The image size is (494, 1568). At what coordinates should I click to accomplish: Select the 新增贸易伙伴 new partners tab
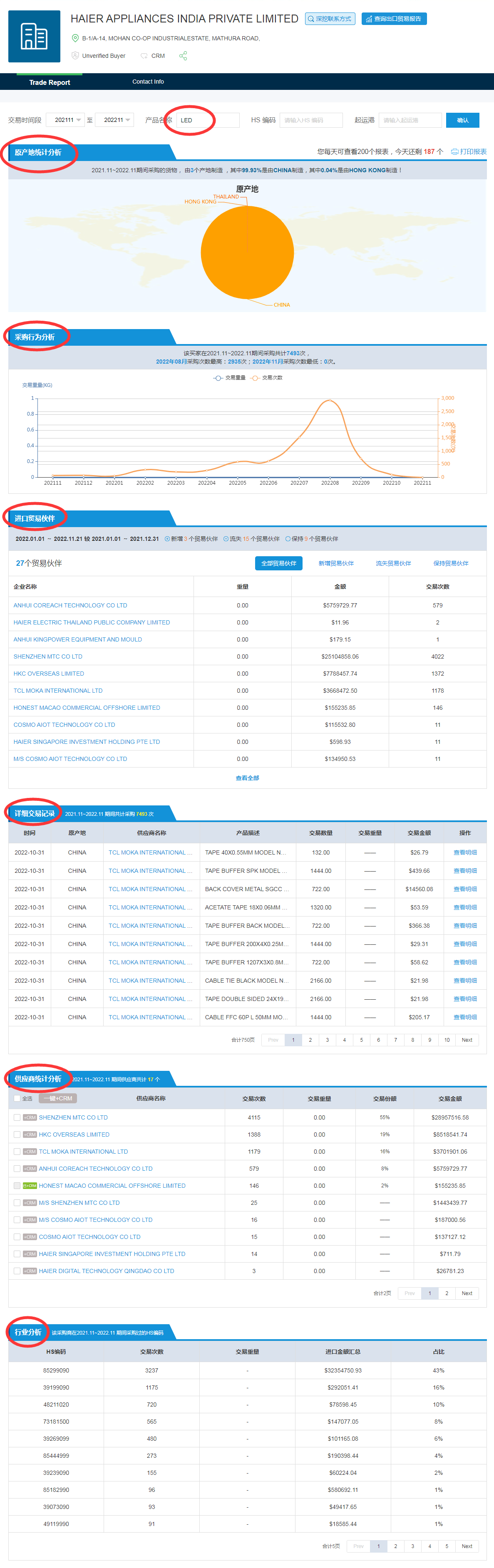tap(336, 564)
